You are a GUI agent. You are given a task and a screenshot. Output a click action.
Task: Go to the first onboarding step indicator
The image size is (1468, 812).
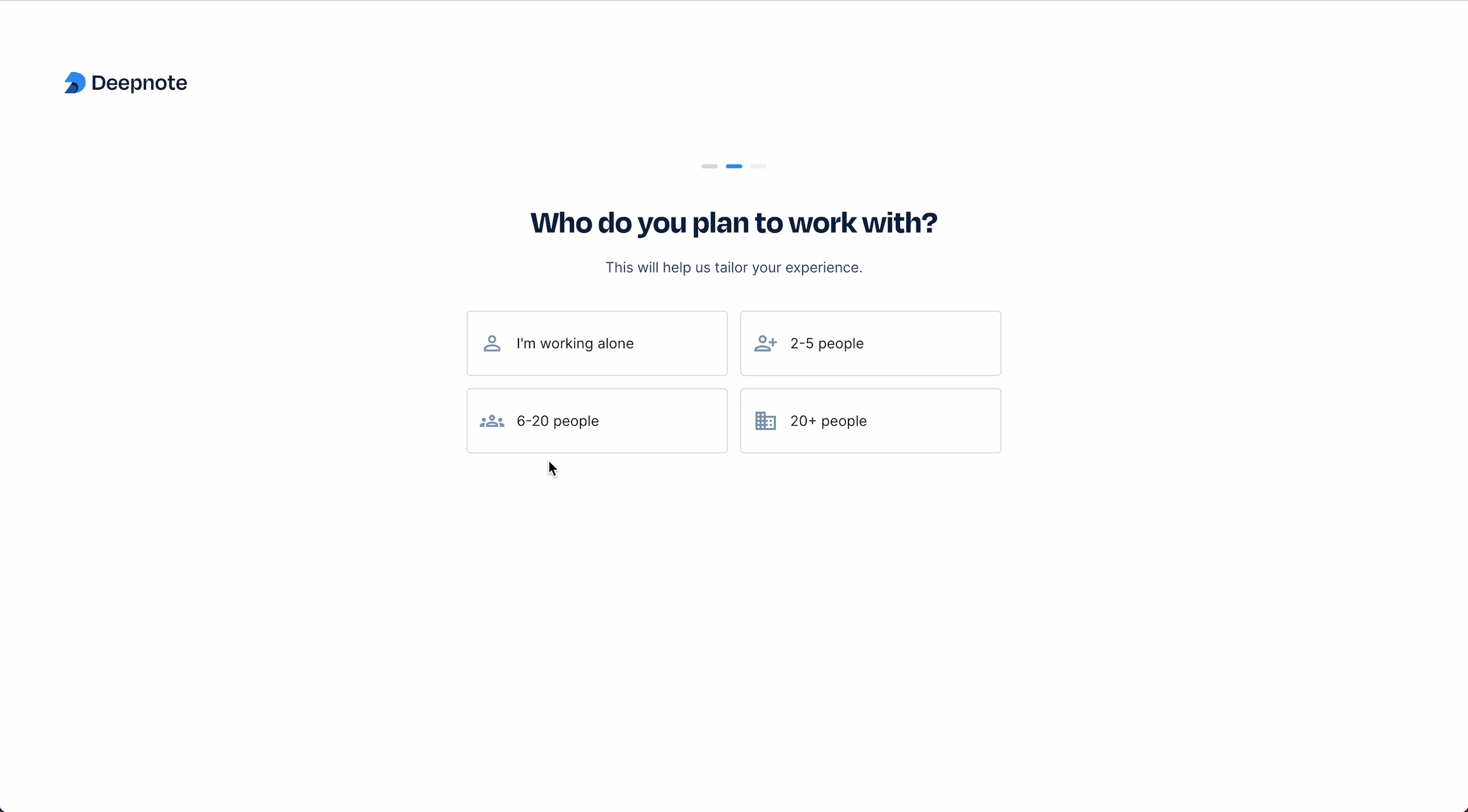(709, 166)
